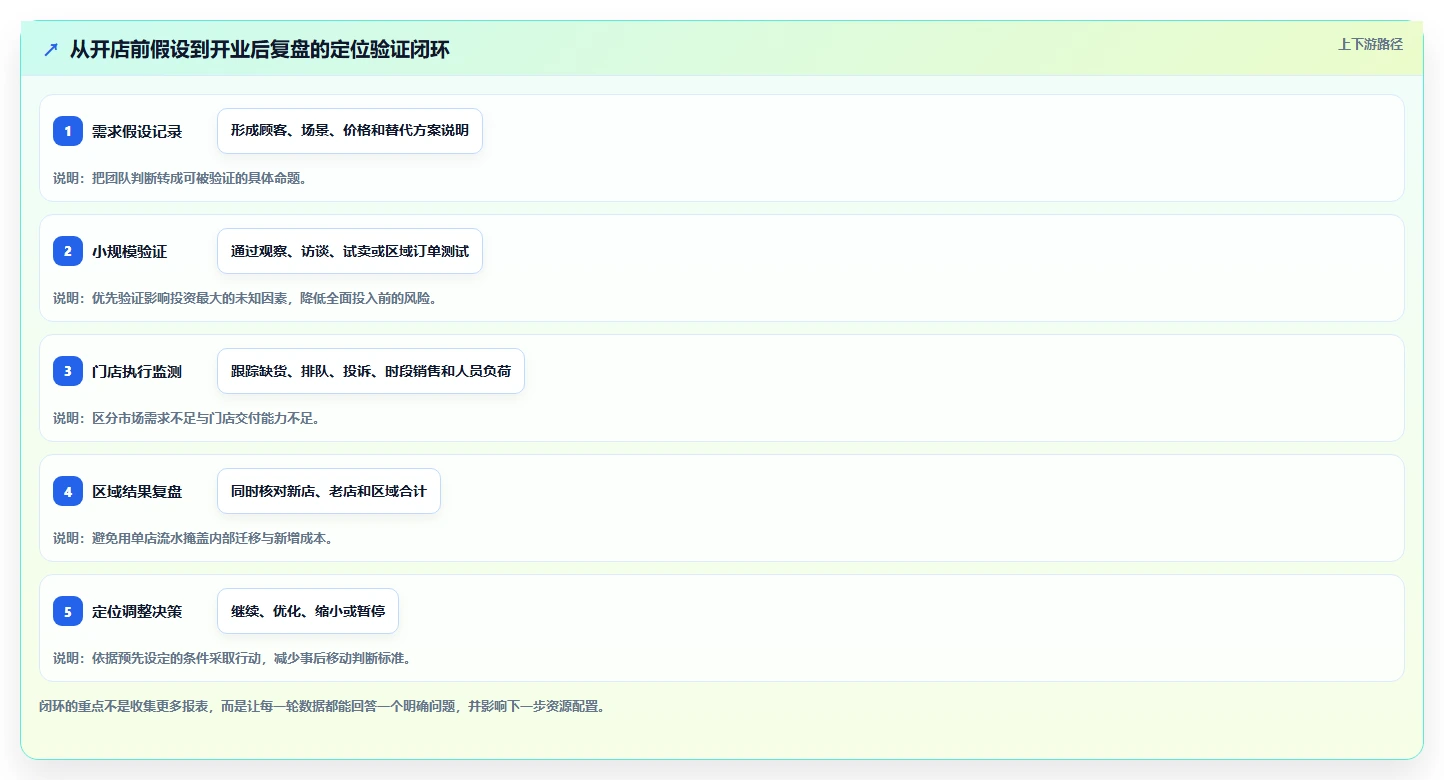Click step number badge 2
1444x780 pixels.
click(x=68, y=251)
